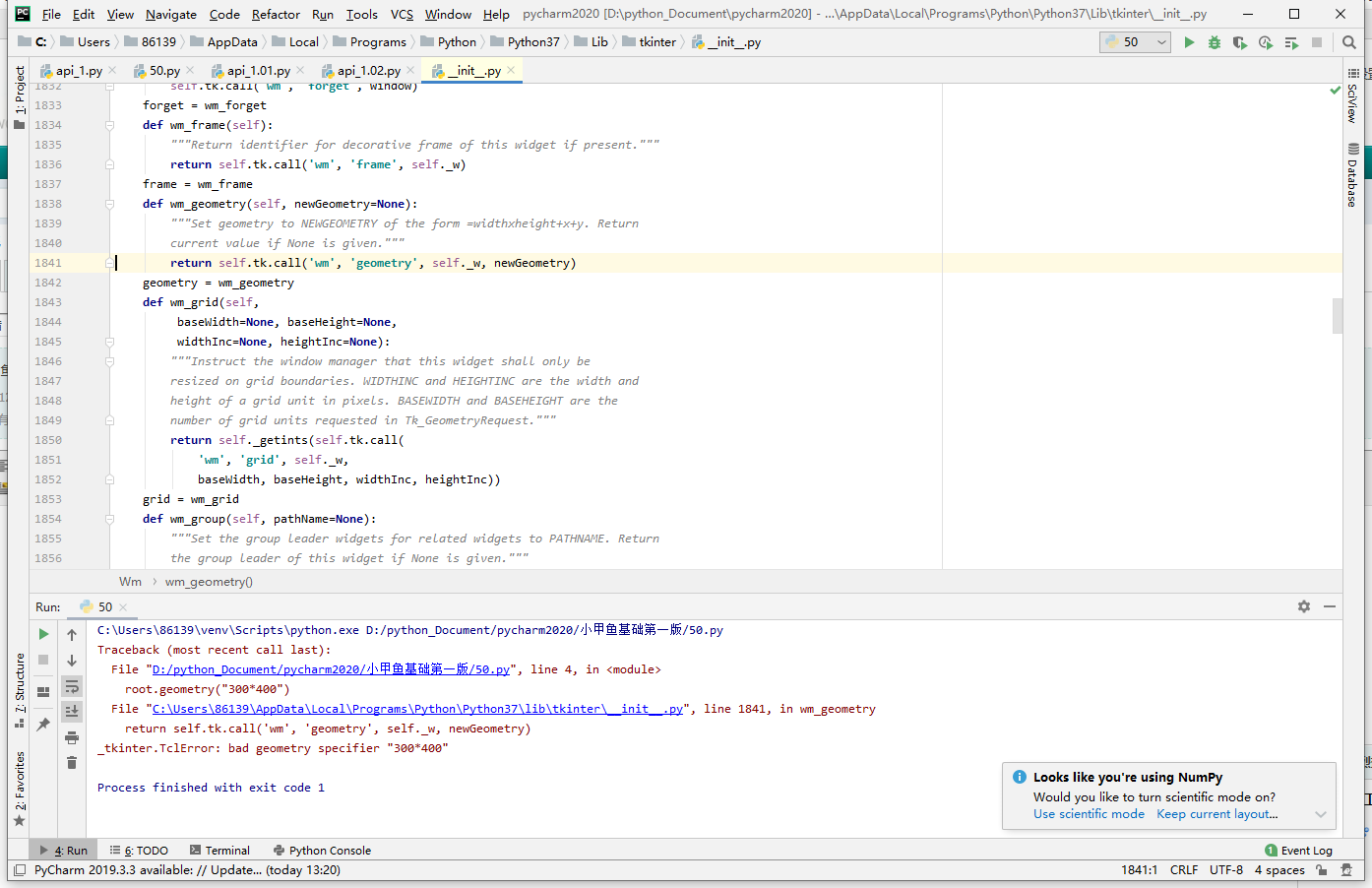Toggle read-only lock icon in status bar
The image size is (1372, 888).
[x=1322, y=870]
